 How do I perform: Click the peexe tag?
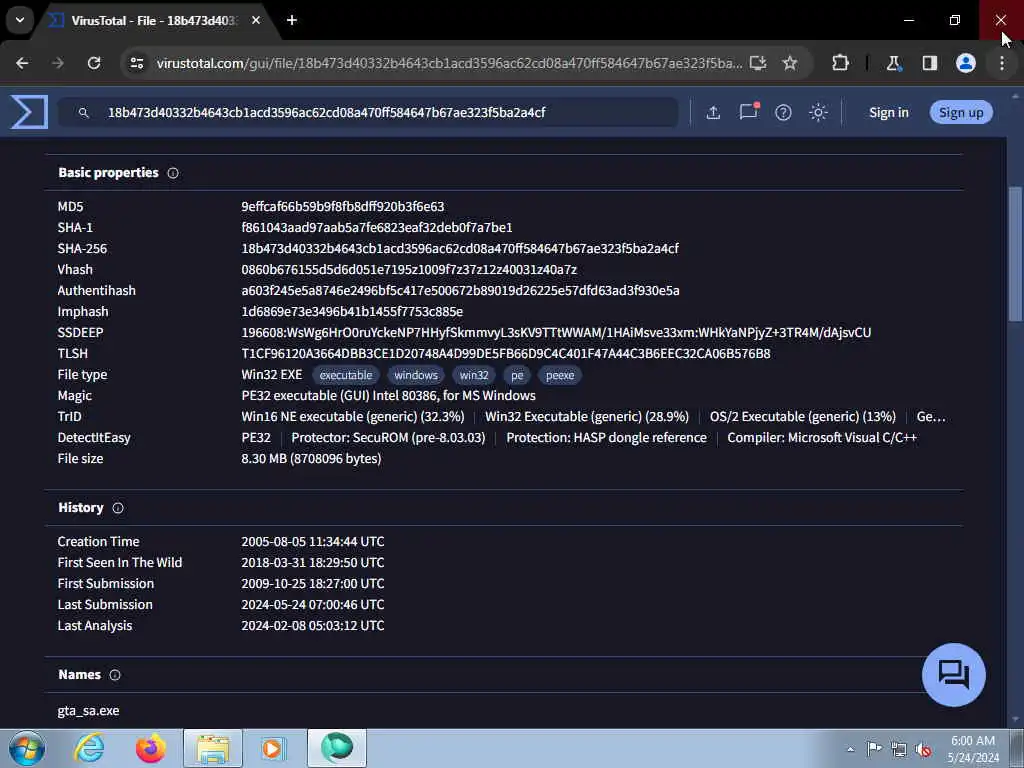560,376
